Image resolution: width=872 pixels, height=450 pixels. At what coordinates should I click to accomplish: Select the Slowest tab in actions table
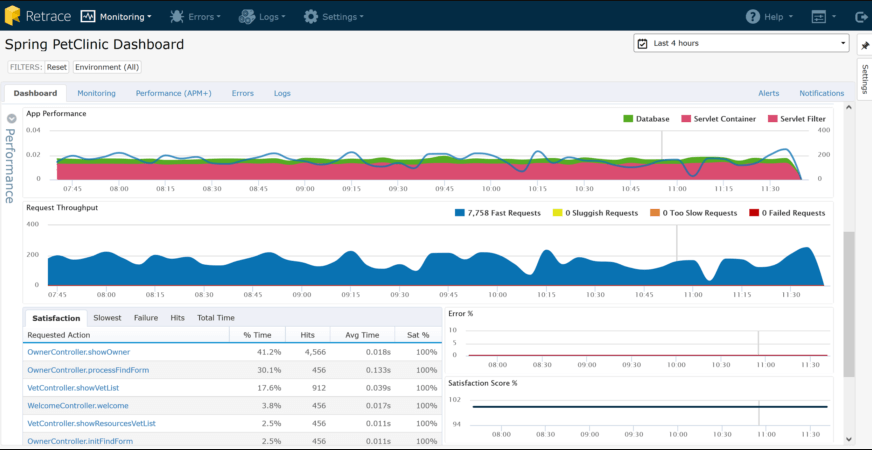pos(107,318)
